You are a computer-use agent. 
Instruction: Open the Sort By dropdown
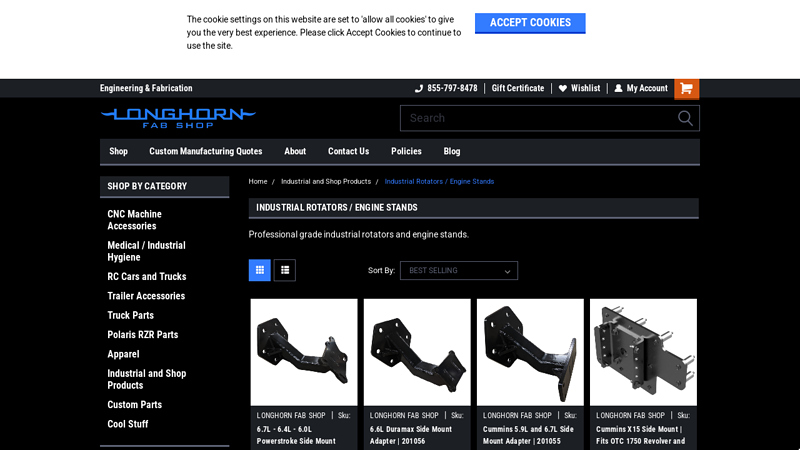click(459, 270)
